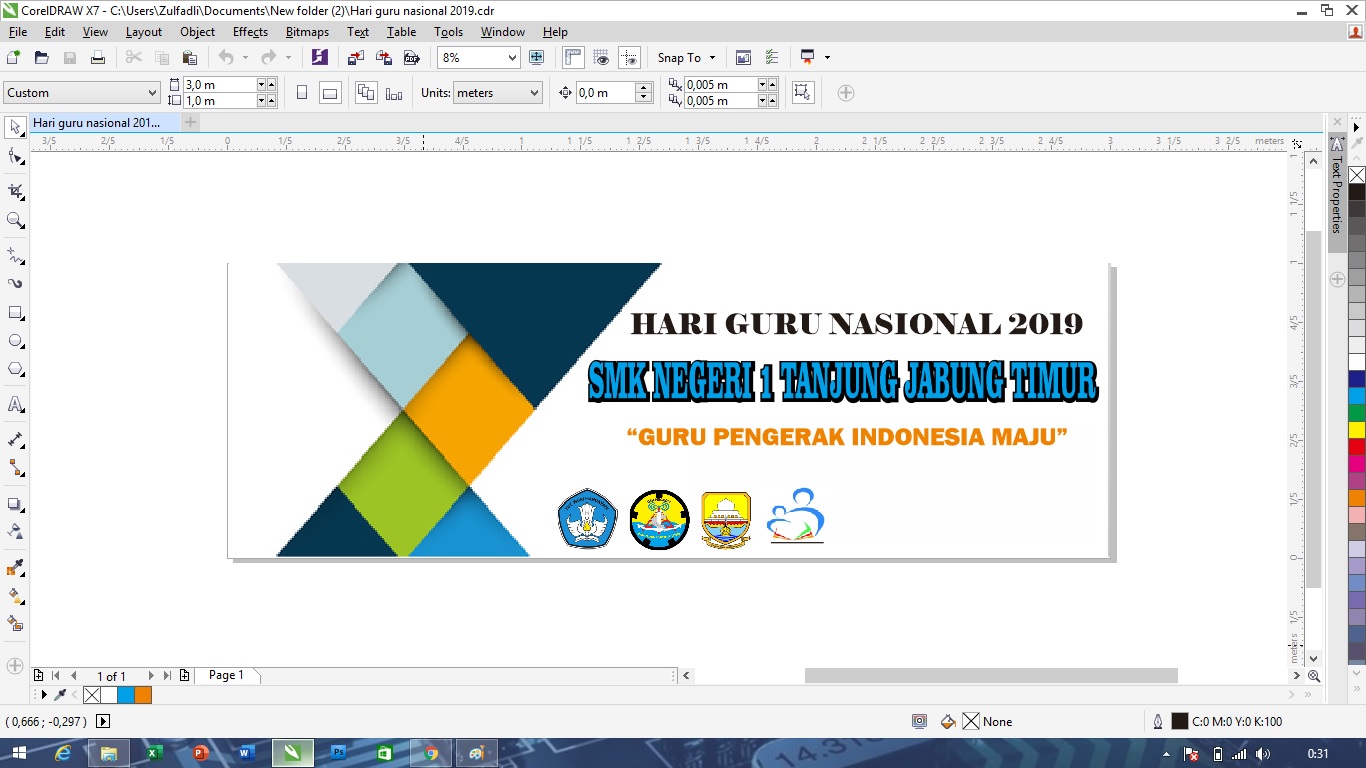Select the Page 1 tab

(x=227, y=676)
